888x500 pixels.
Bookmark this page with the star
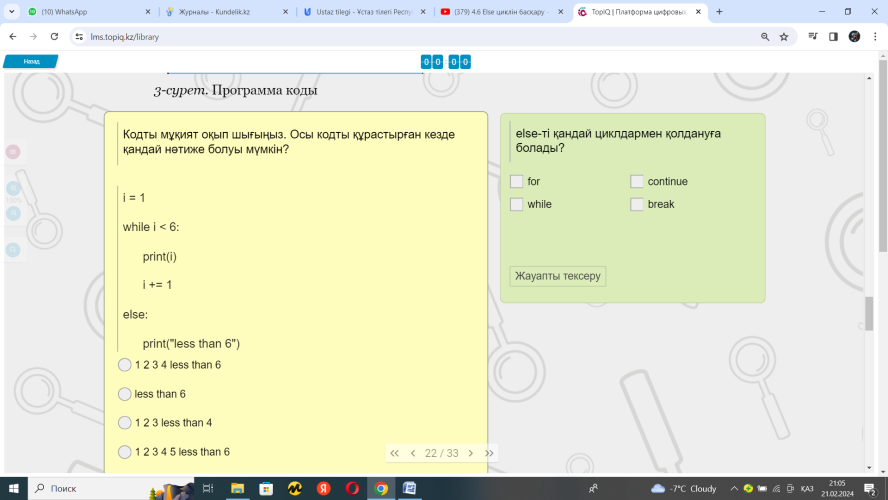click(784, 37)
